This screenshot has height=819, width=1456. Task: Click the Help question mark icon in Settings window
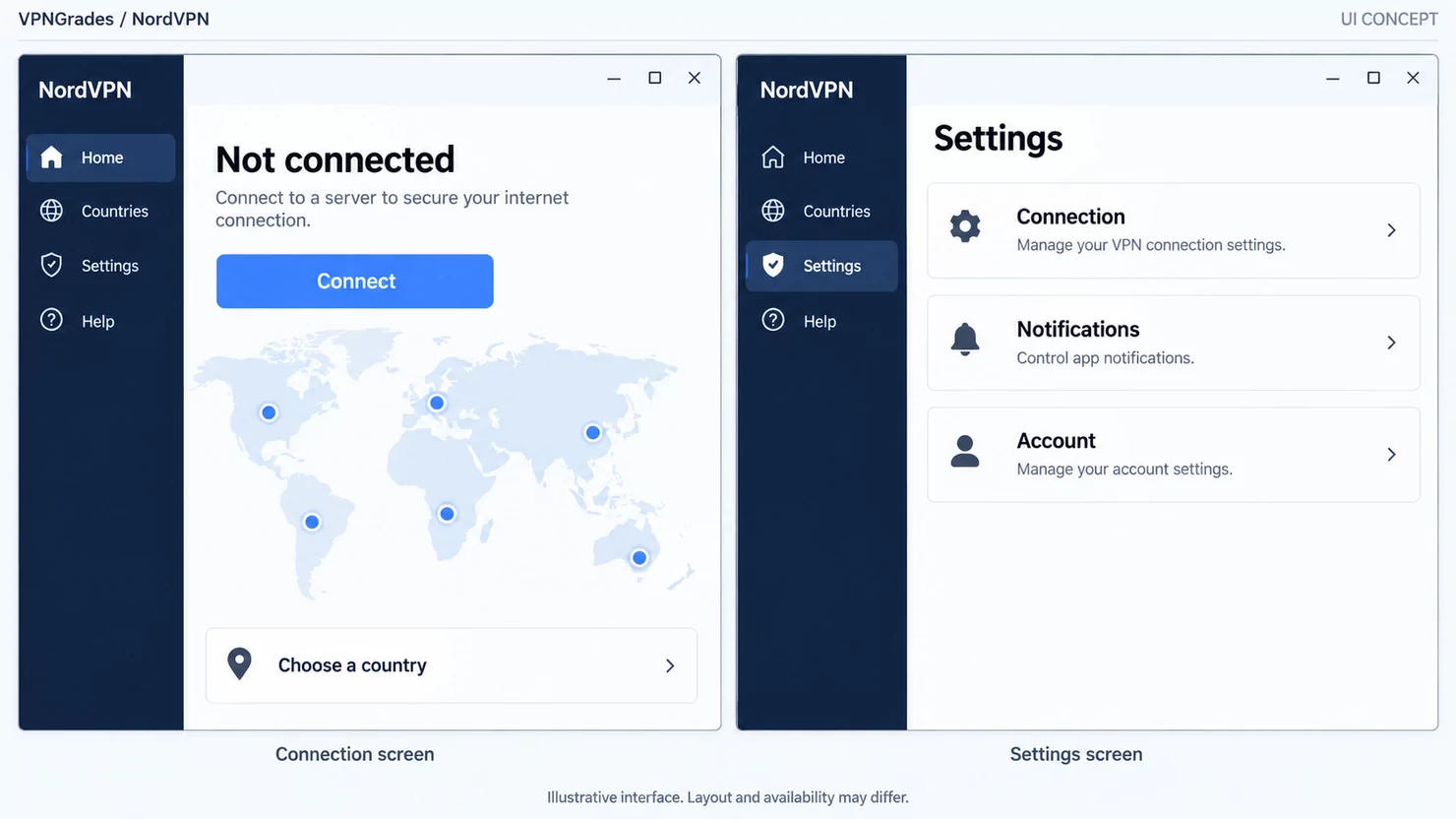[x=773, y=320]
